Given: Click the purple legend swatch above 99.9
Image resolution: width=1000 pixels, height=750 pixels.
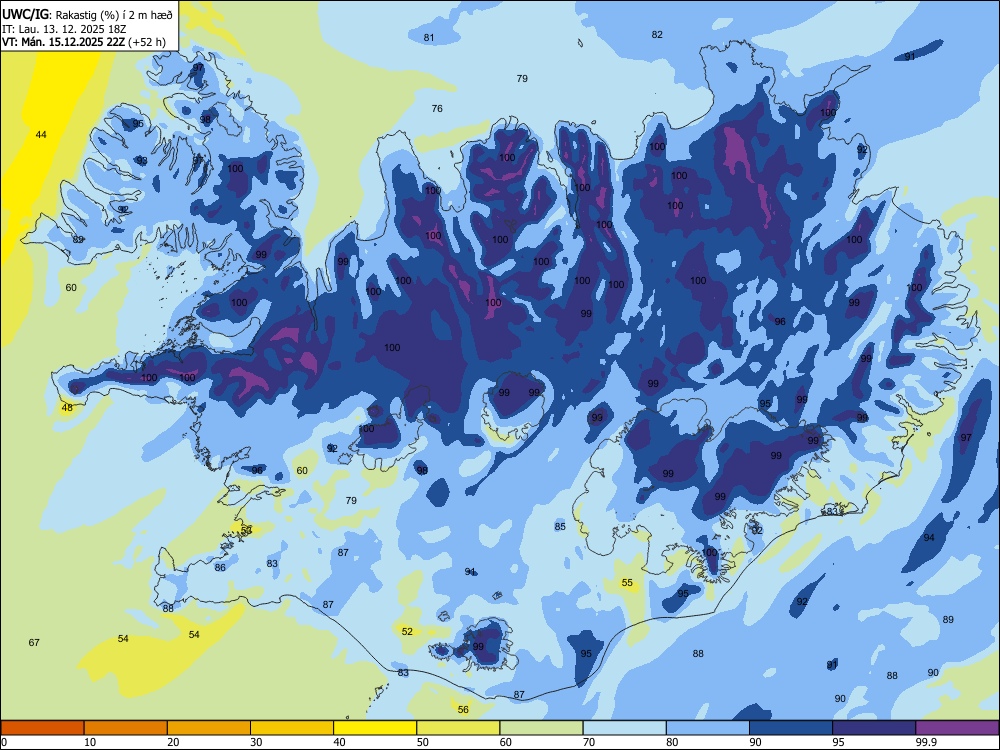Looking at the screenshot, I should click(957, 728).
